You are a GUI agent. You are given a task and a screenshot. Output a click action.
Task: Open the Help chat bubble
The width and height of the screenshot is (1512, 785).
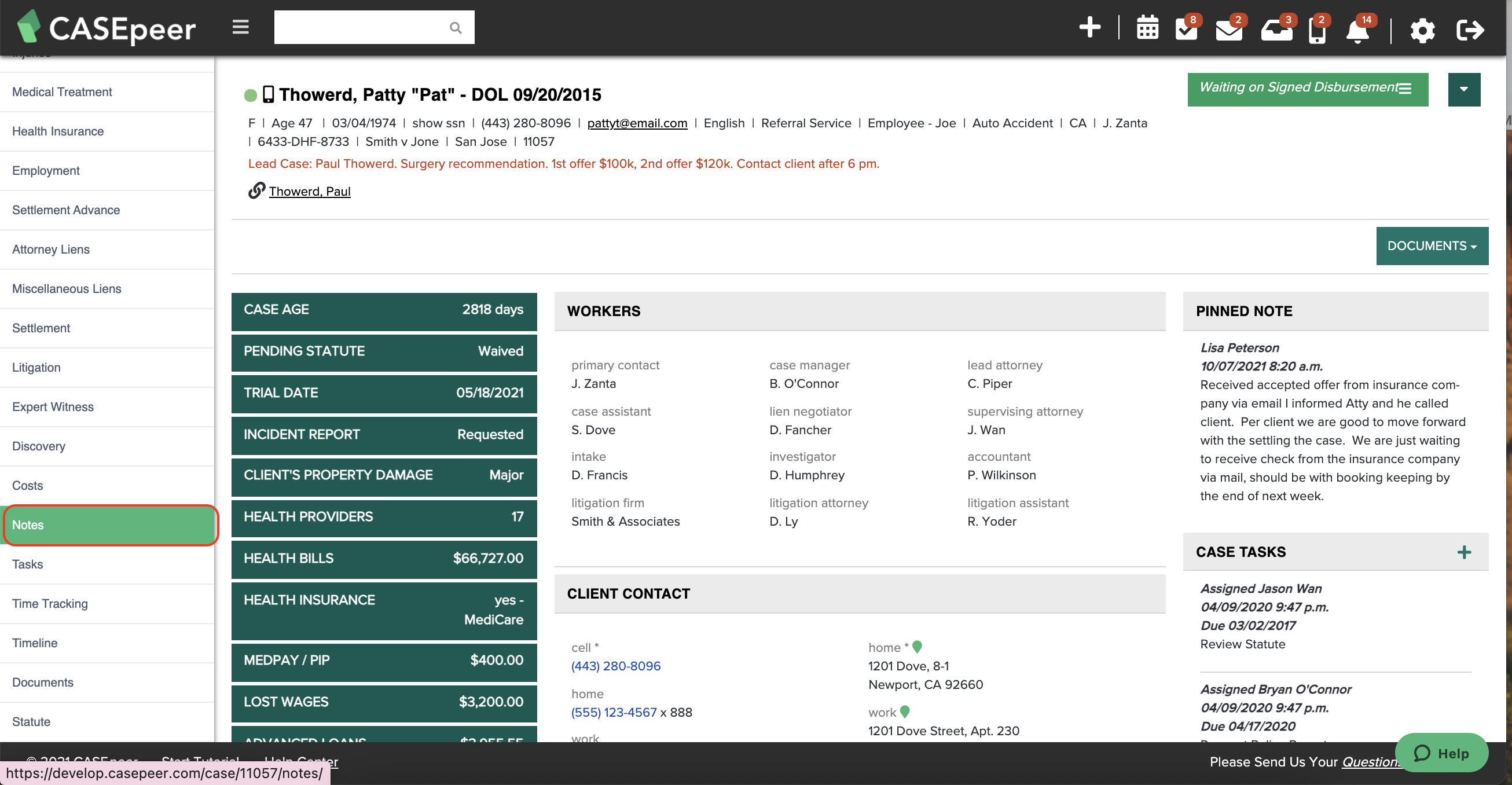[1441, 753]
